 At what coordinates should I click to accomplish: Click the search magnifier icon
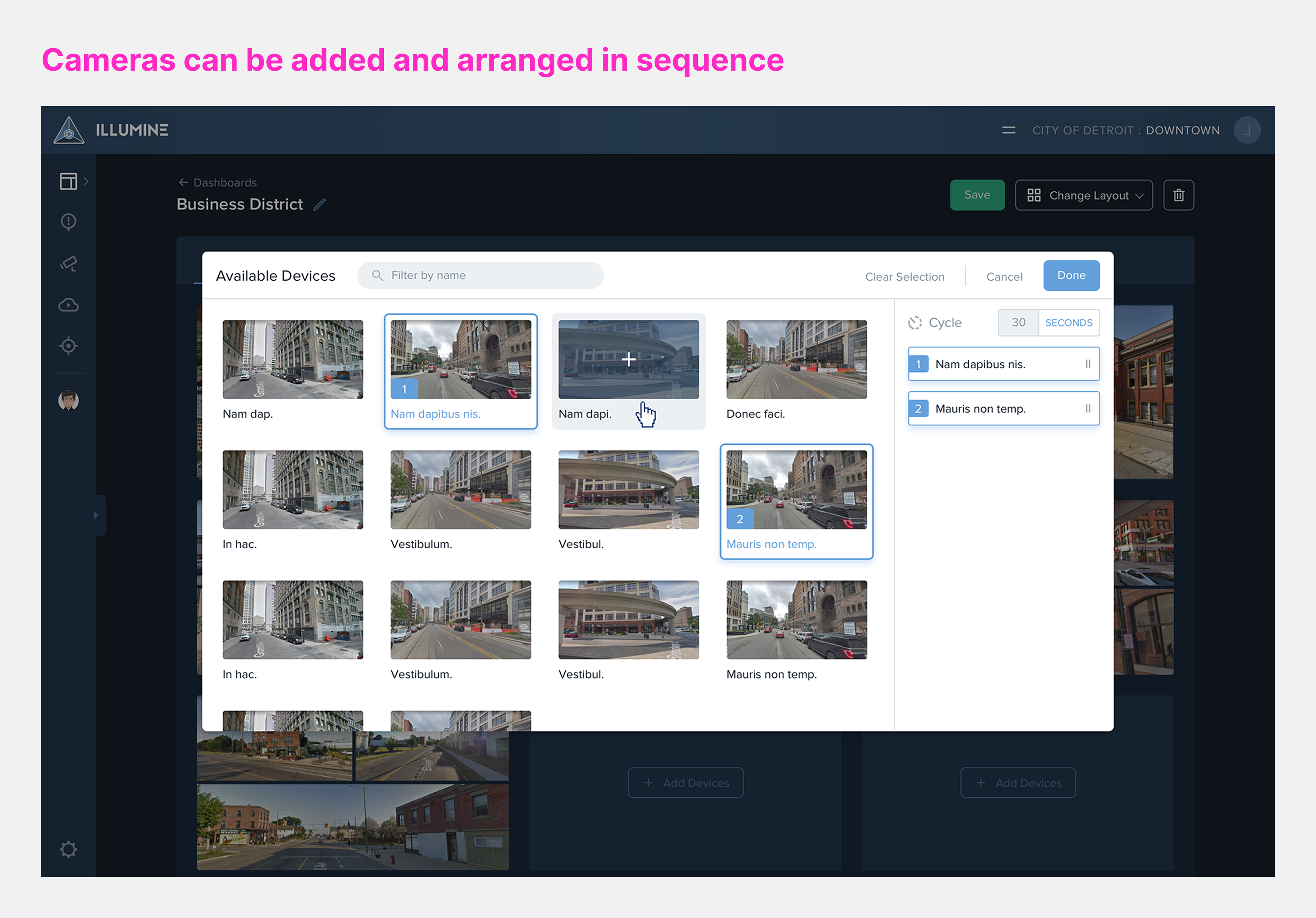[x=377, y=276]
